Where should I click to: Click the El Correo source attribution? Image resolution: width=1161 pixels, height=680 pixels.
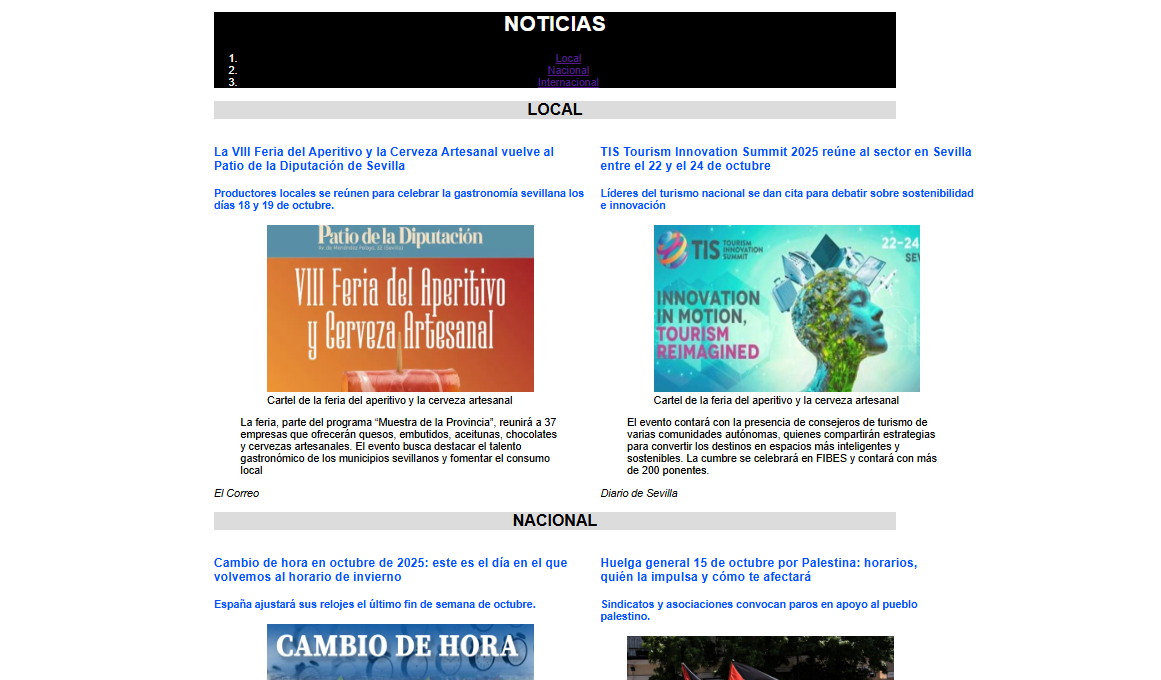coord(235,492)
